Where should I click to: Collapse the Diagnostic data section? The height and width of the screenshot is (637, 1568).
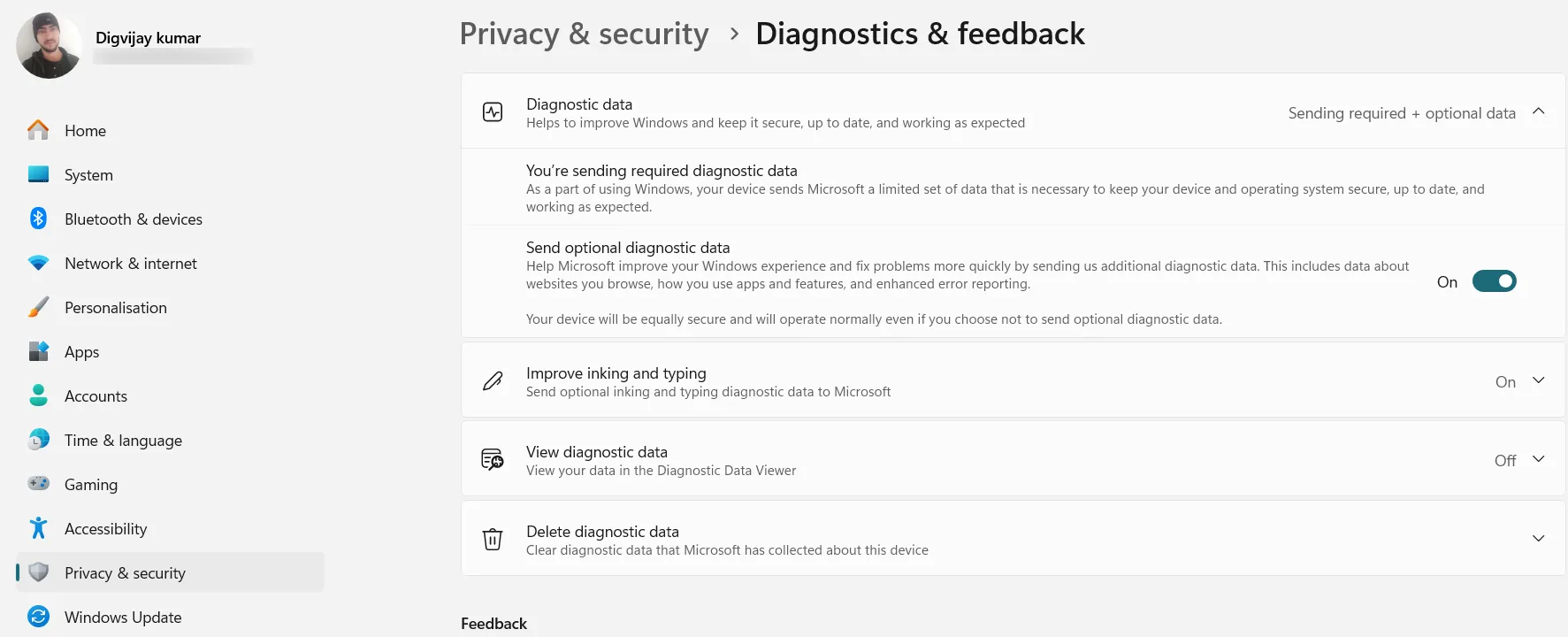[x=1540, y=111]
